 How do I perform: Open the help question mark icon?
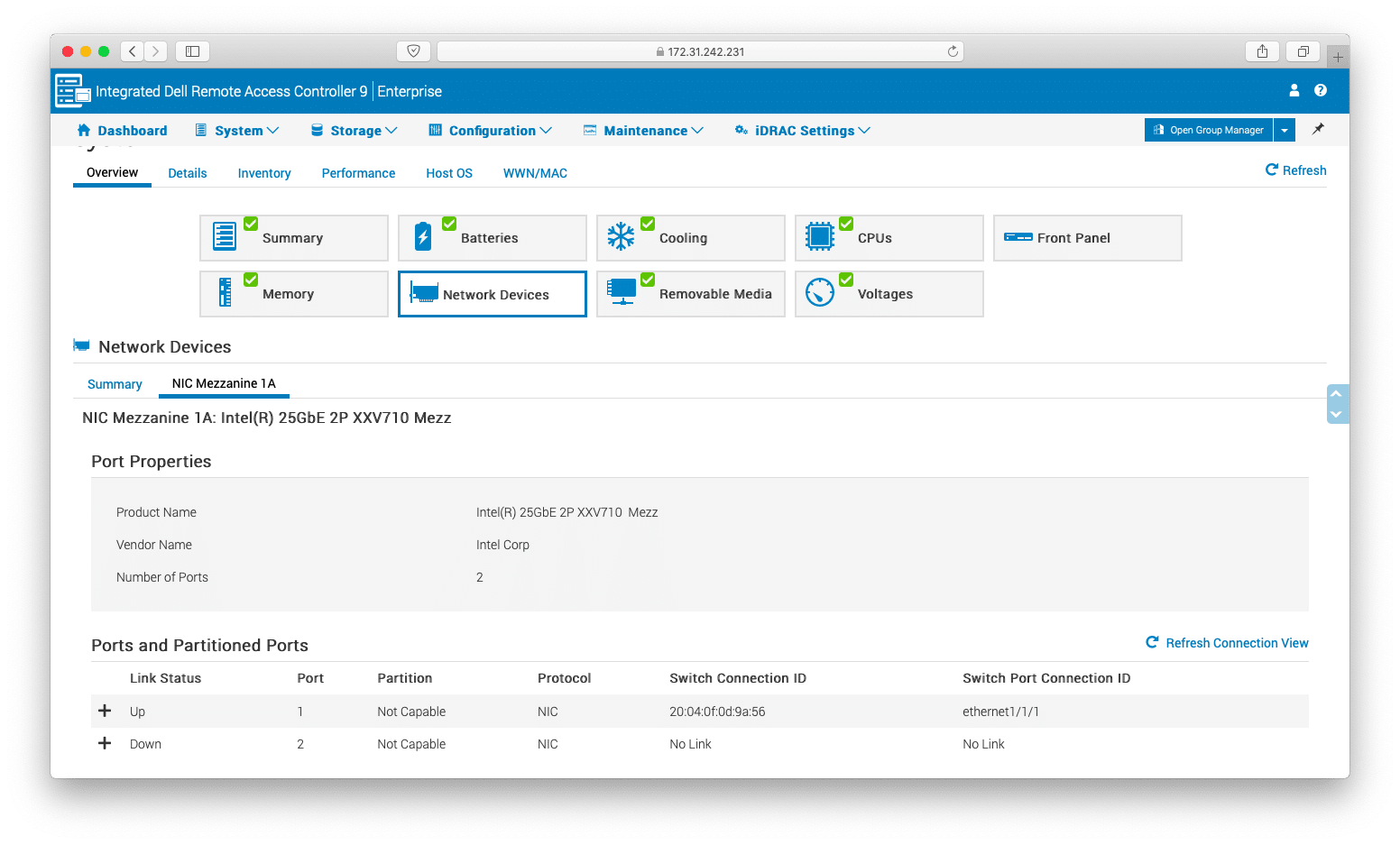(x=1321, y=90)
